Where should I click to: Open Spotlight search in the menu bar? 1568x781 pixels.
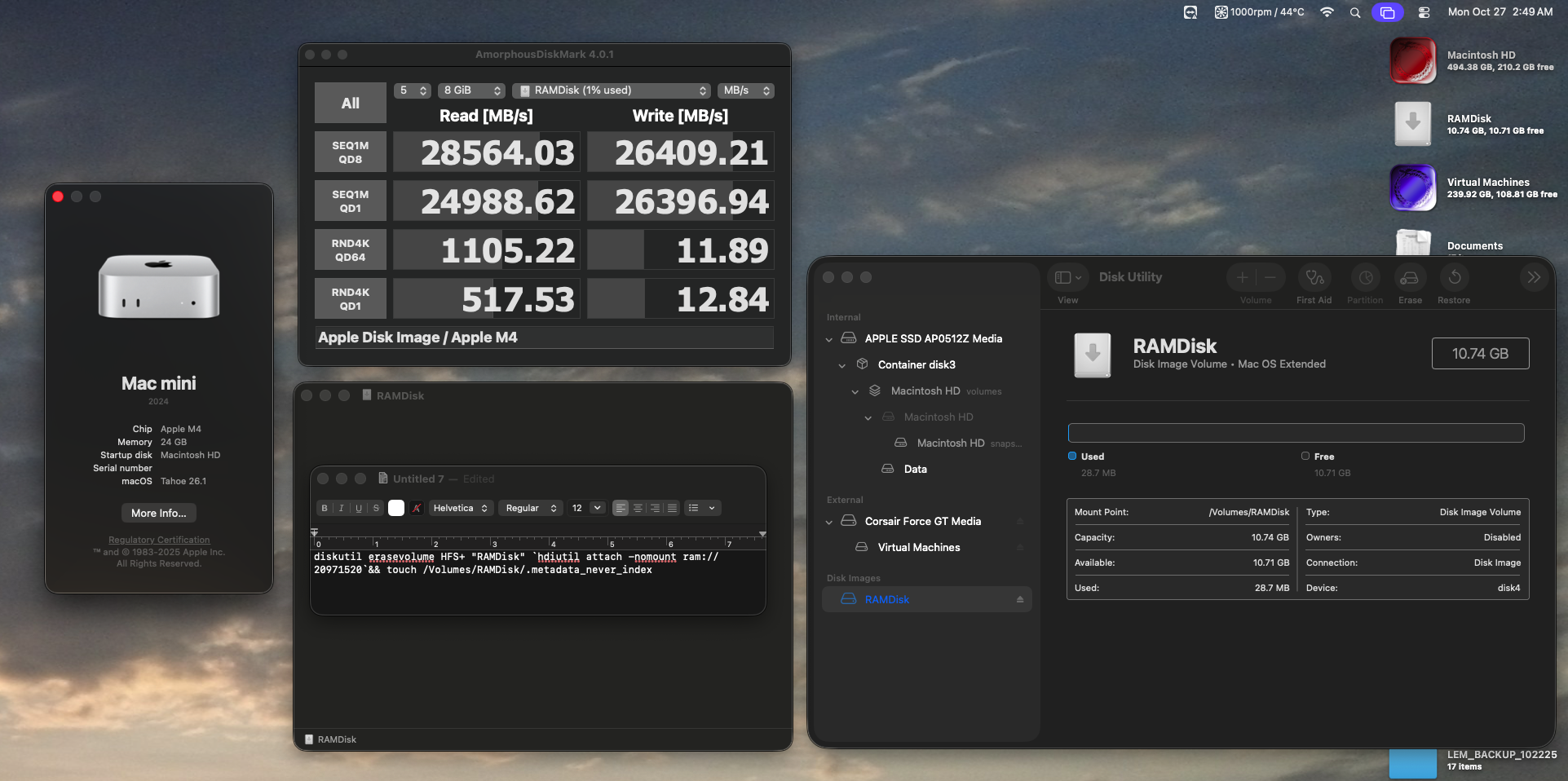(x=1355, y=12)
